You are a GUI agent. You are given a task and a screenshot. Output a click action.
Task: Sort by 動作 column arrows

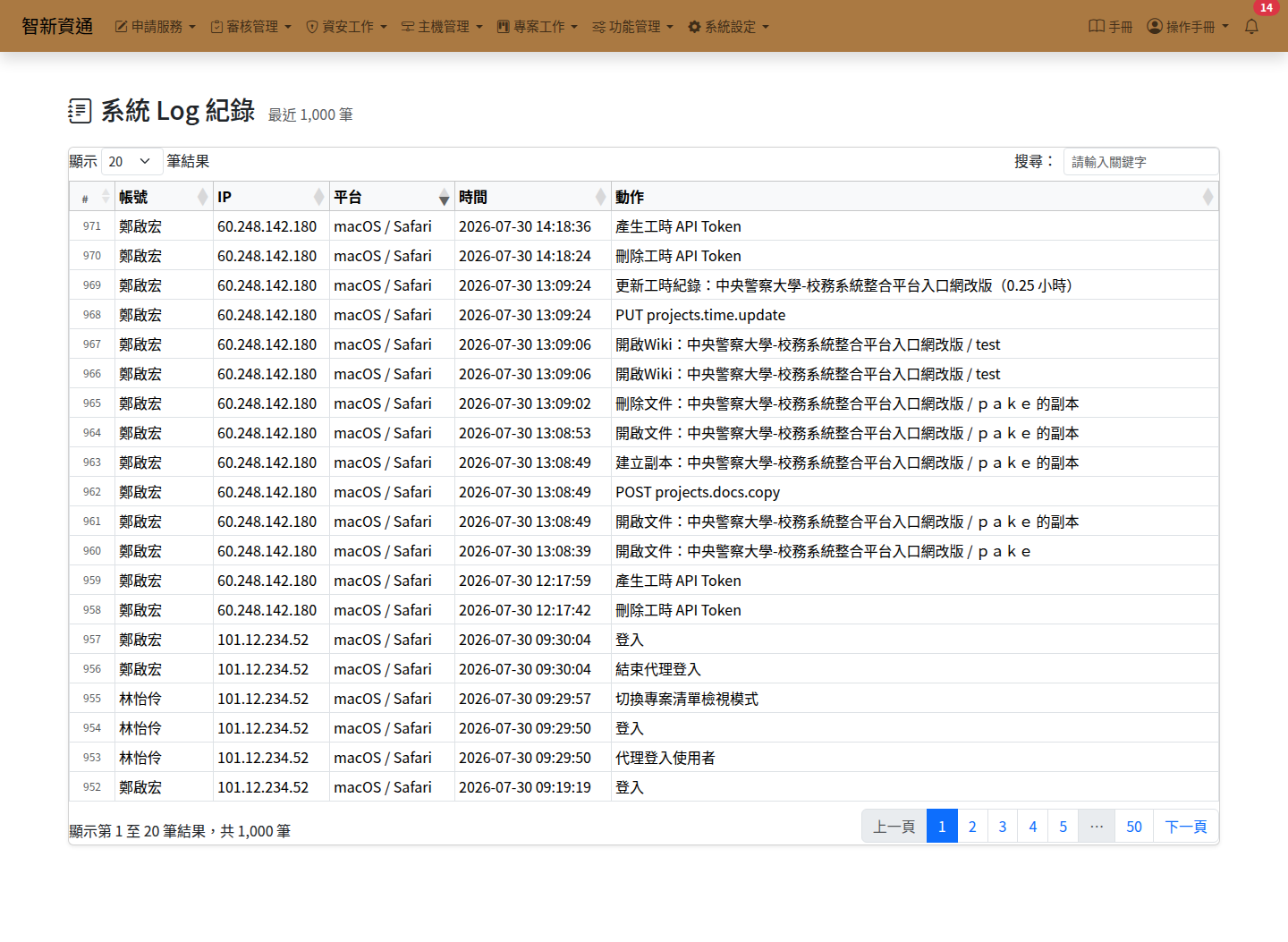(x=1208, y=197)
